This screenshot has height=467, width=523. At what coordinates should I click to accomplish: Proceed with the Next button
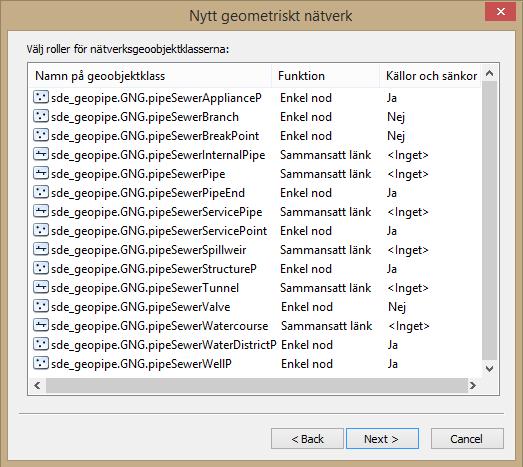382,439
